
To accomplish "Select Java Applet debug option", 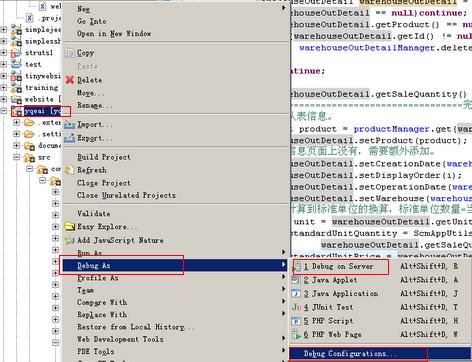I will [x=381, y=280].
